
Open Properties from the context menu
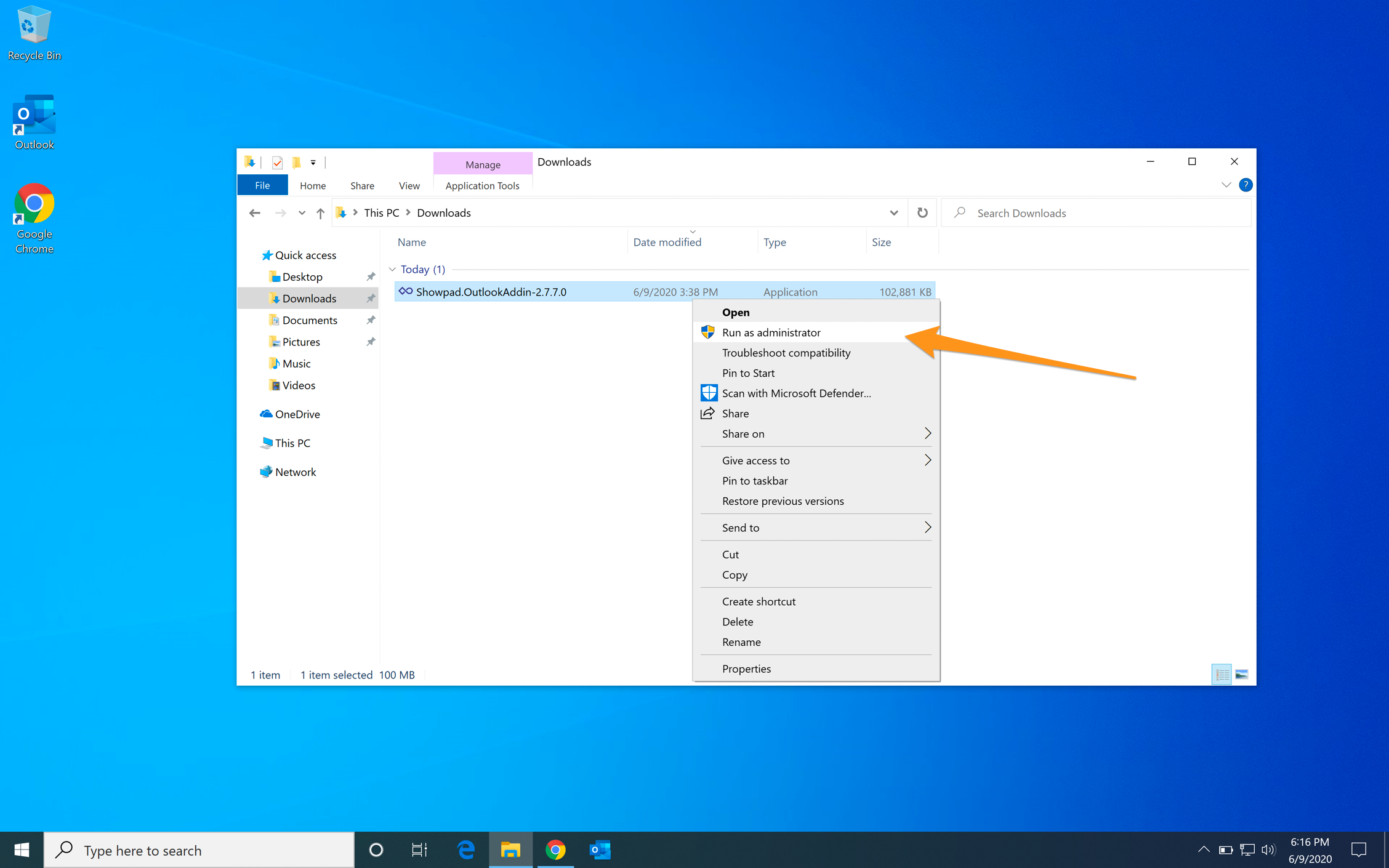click(816, 669)
